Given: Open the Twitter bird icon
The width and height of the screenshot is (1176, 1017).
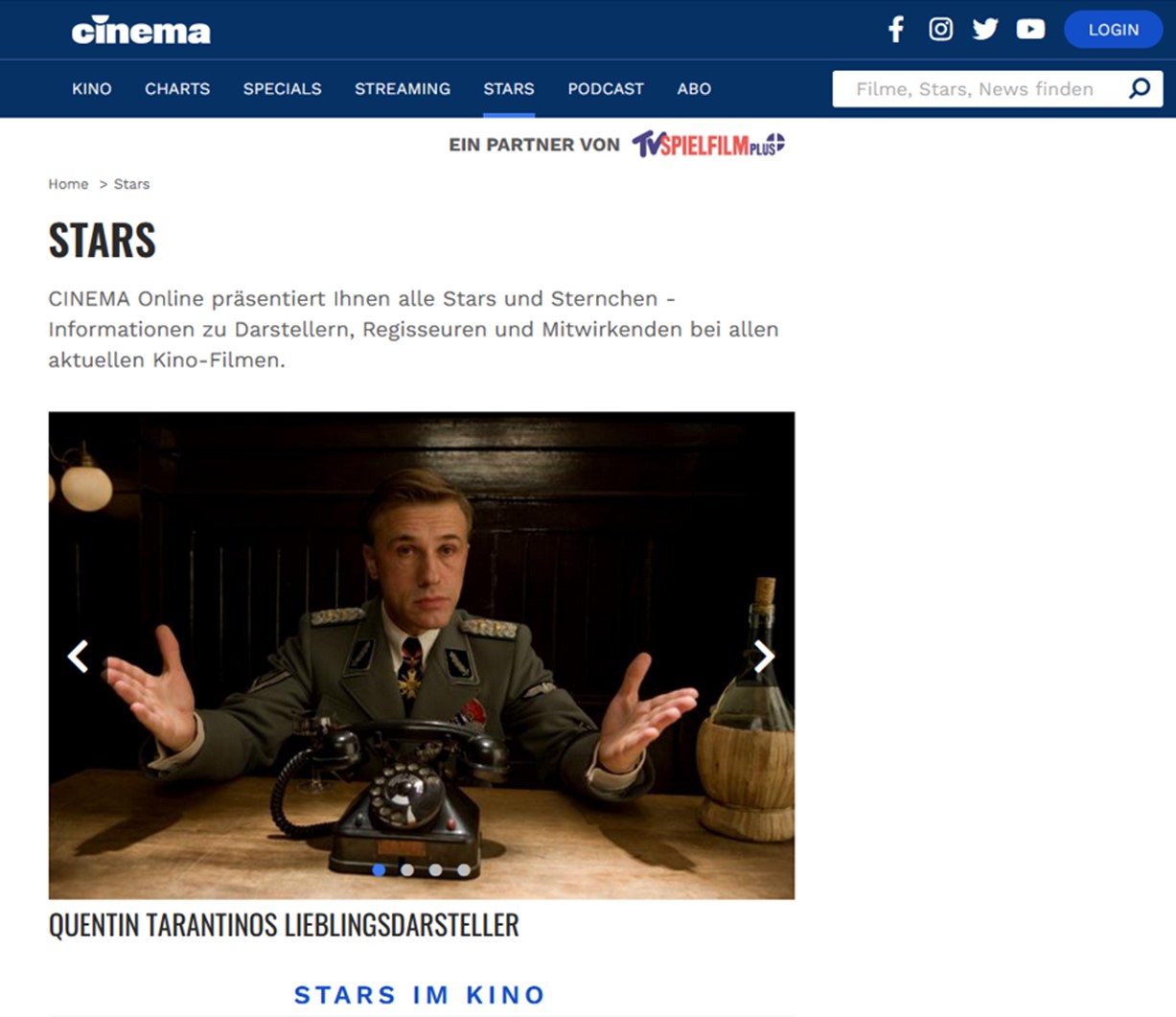Looking at the screenshot, I should point(985,30).
